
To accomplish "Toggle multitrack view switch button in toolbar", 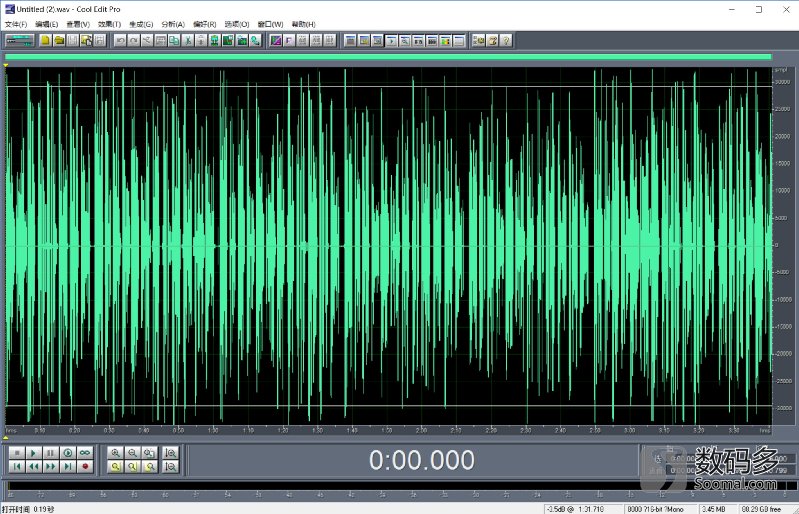I will click(x=19, y=40).
